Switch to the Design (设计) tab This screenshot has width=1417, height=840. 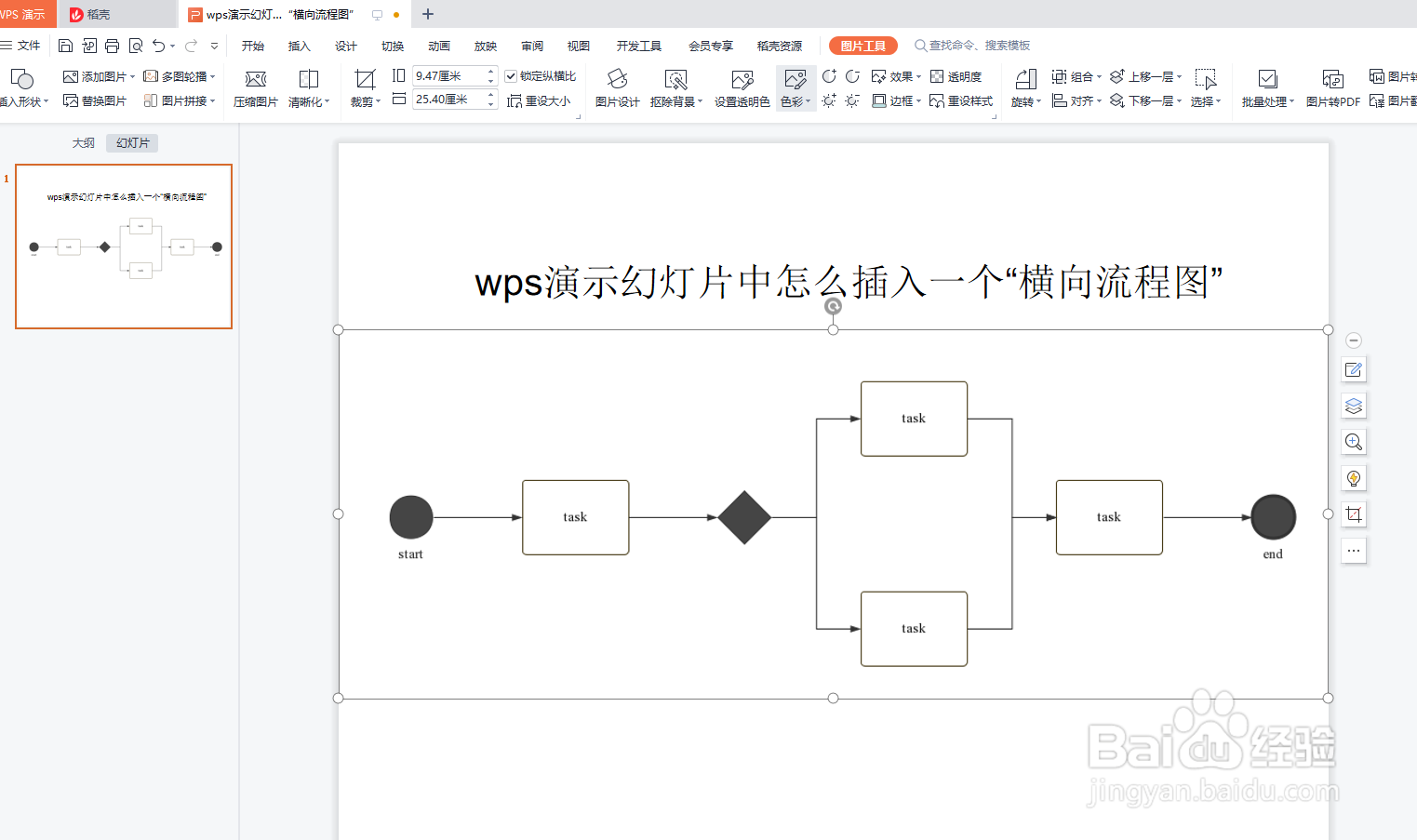pos(346,46)
